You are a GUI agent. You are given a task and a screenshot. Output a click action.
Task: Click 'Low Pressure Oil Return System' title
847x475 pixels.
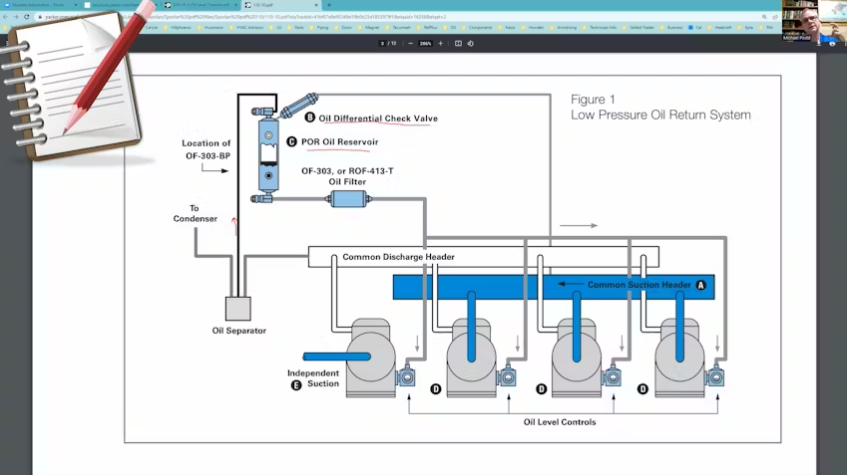[661, 115]
